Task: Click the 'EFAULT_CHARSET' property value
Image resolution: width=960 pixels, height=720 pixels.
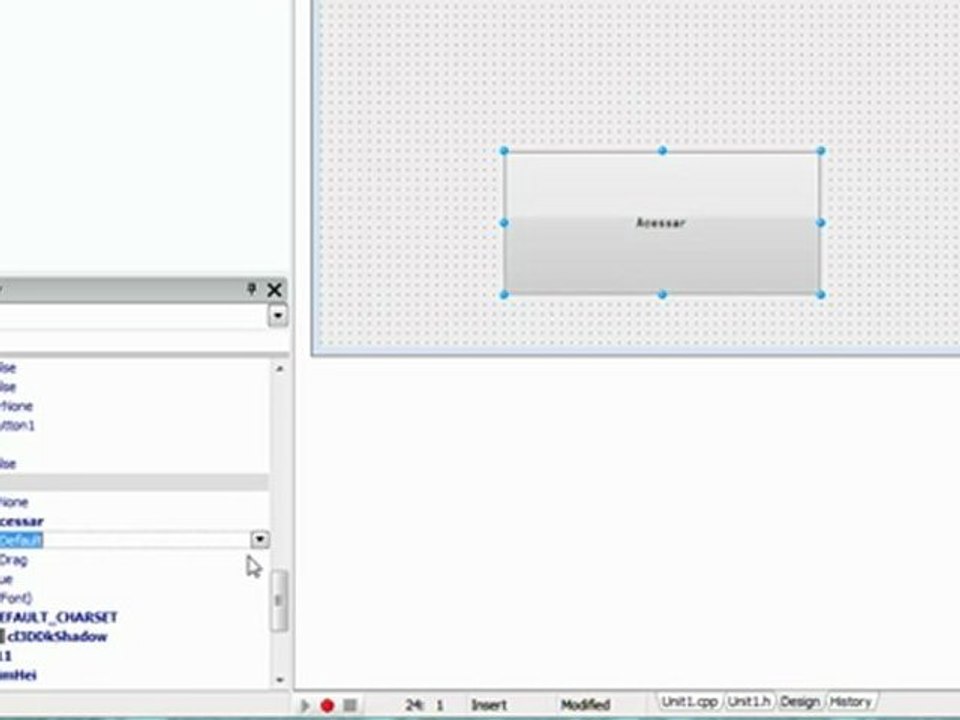Action: (x=59, y=617)
